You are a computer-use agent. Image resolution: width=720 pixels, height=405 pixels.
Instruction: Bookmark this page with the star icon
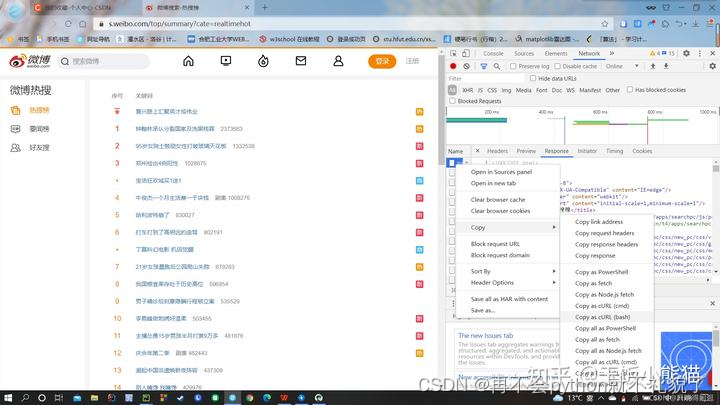(605, 23)
